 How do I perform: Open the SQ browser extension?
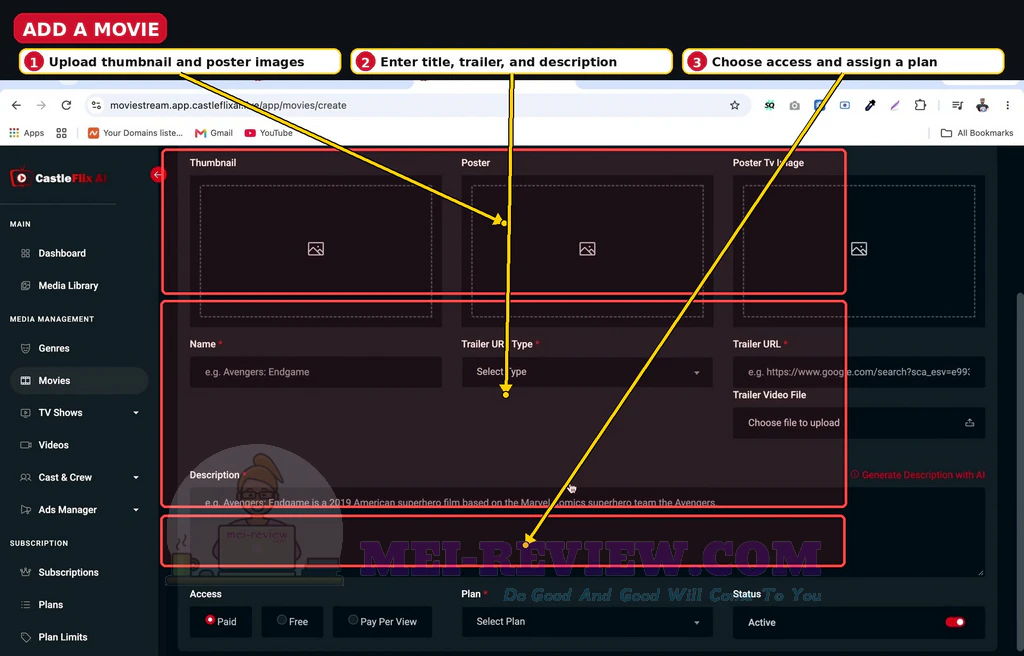click(x=769, y=105)
